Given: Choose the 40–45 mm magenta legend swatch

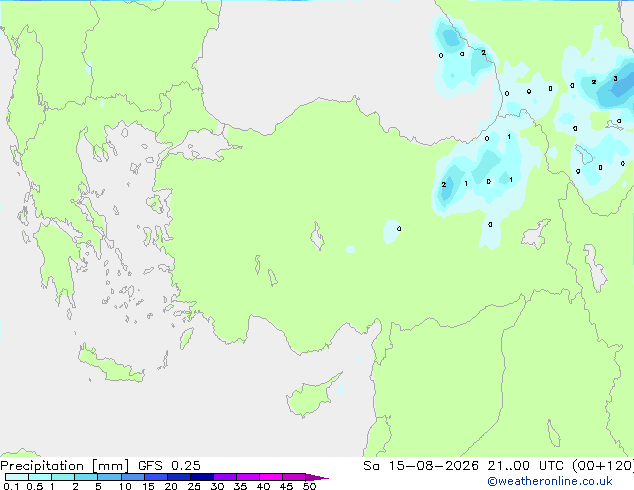Looking at the screenshot, I should pyautogui.click(x=271, y=477).
